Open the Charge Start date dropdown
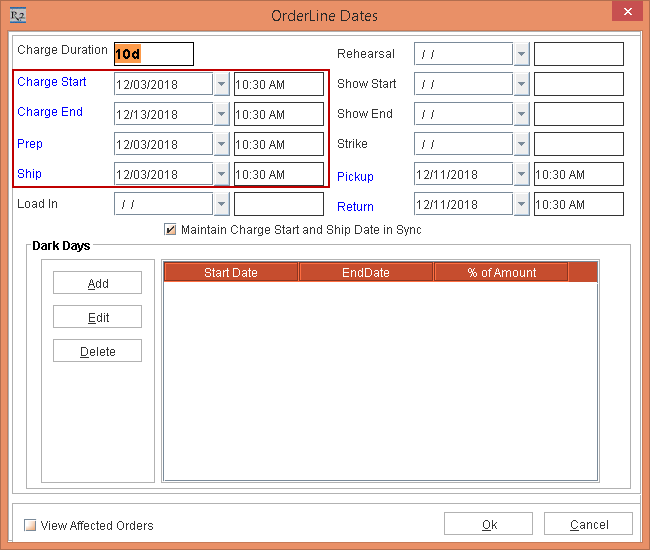 pyautogui.click(x=221, y=84)
